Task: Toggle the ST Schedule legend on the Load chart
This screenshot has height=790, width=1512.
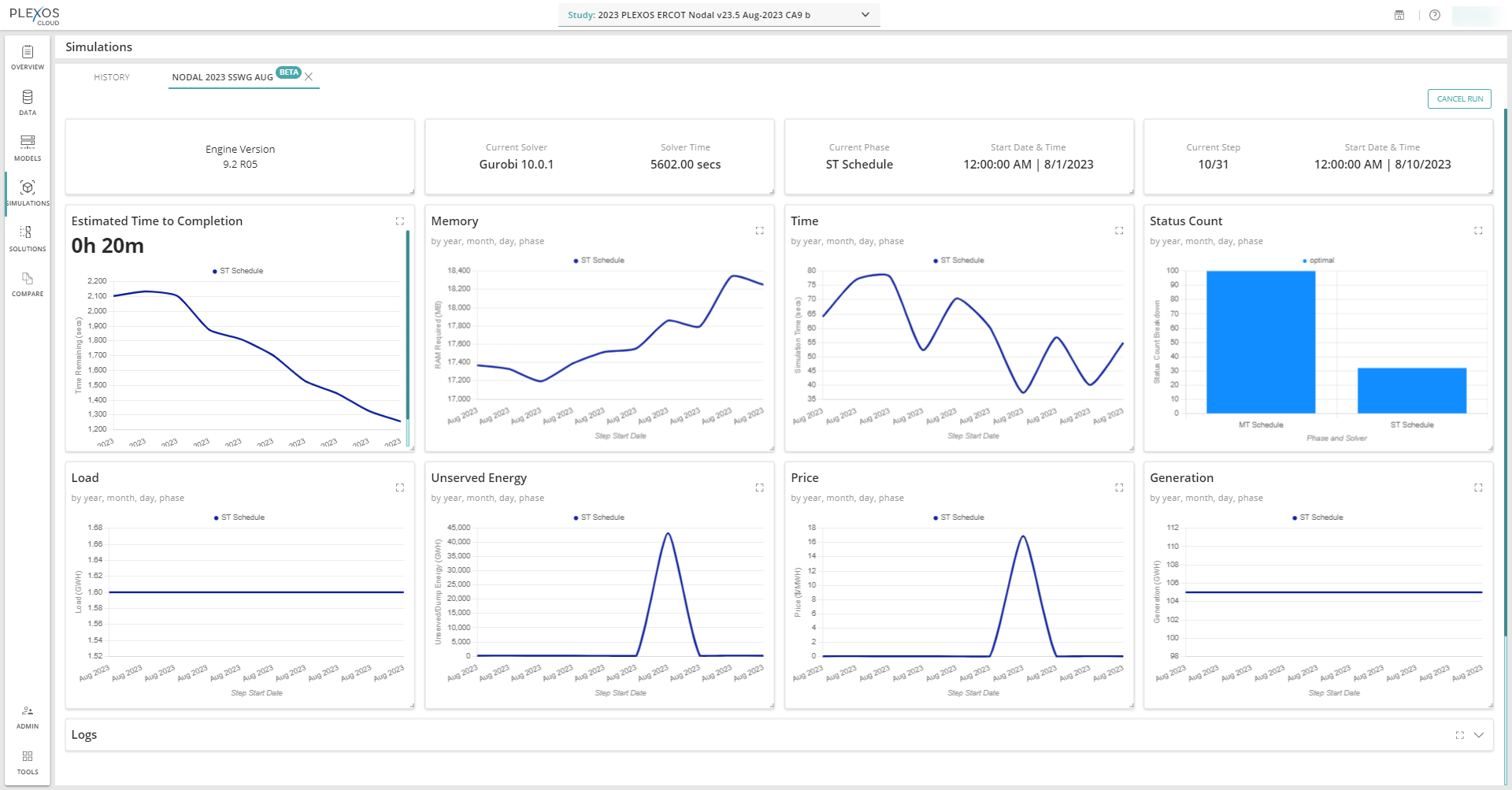Action: tap(239, 517)
